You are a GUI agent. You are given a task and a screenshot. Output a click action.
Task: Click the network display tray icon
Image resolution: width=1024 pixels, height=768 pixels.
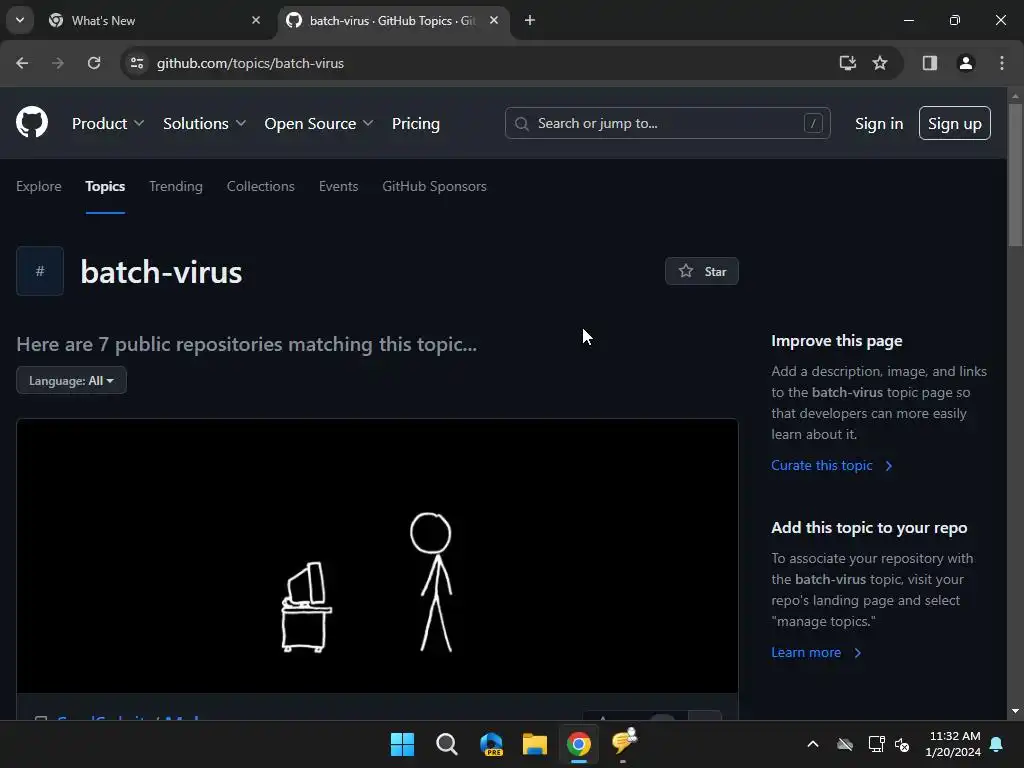876,744
